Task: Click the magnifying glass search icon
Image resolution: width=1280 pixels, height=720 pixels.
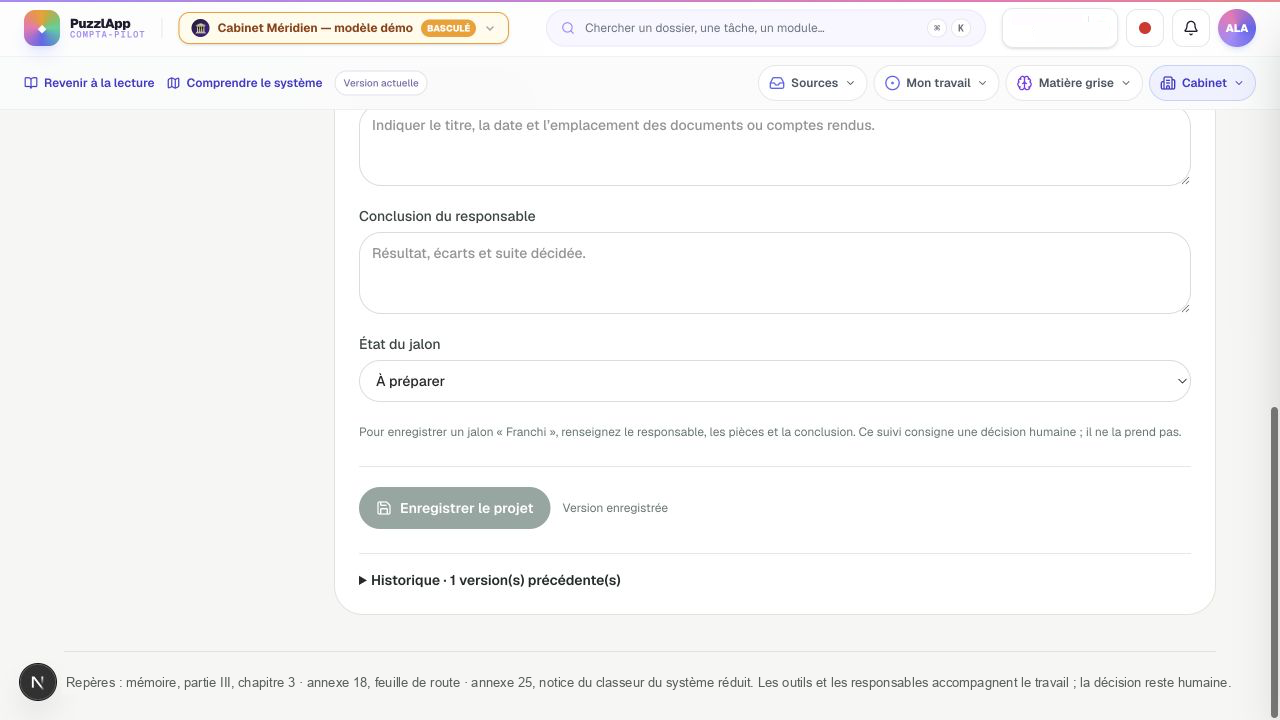Action: (568, 28)
